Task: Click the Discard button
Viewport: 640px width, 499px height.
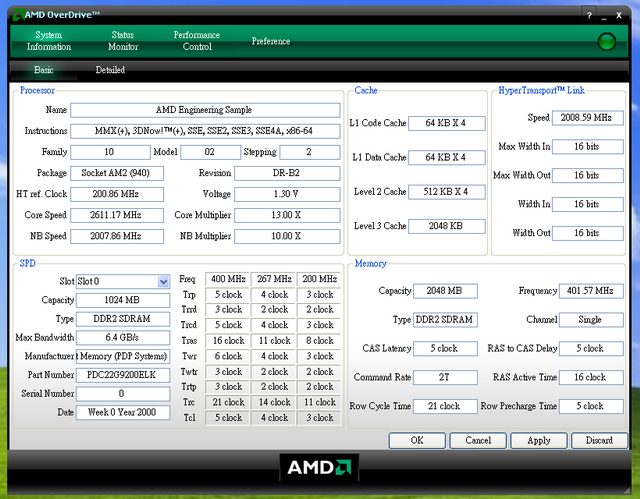Action: coord(599,440)
